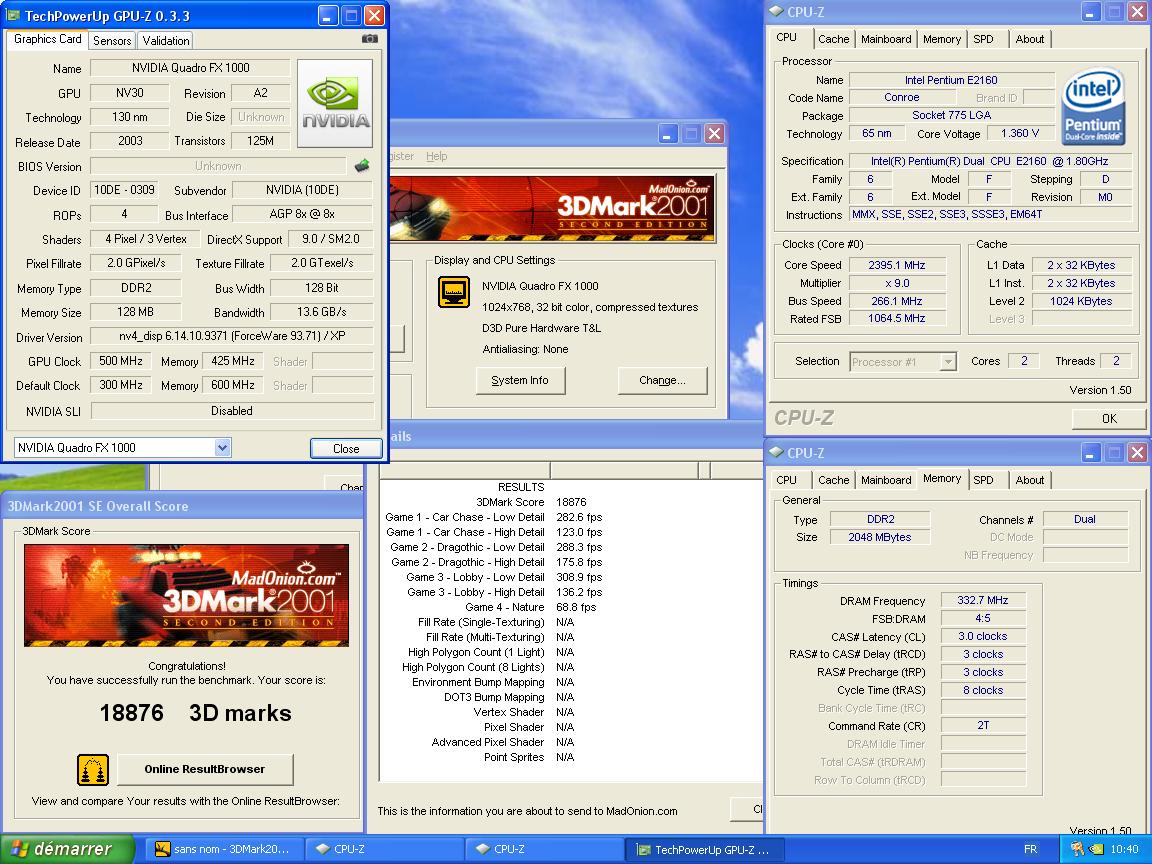Click the monitor icon in Display and CPU Settings

[x=453, y=292]
